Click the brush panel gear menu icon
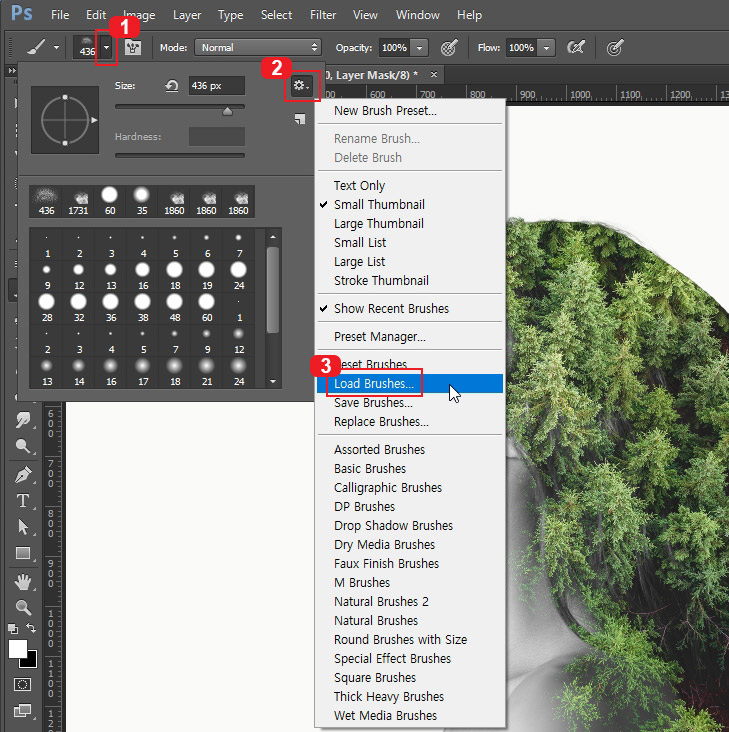This screenshot has height=732, width=729. click(301, 86)
